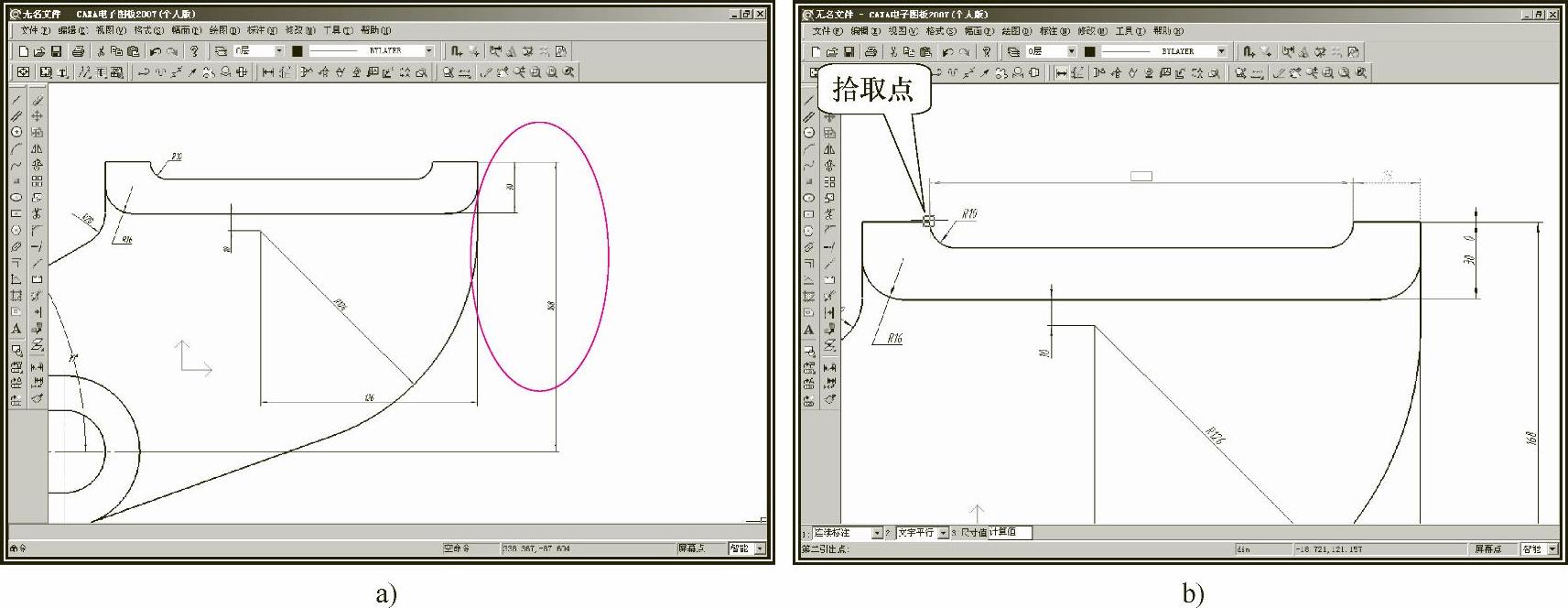The width and height of the screenshot is (1568, 608).
Task: Click Save icon in left window toolbar
Action: [56, 51]
